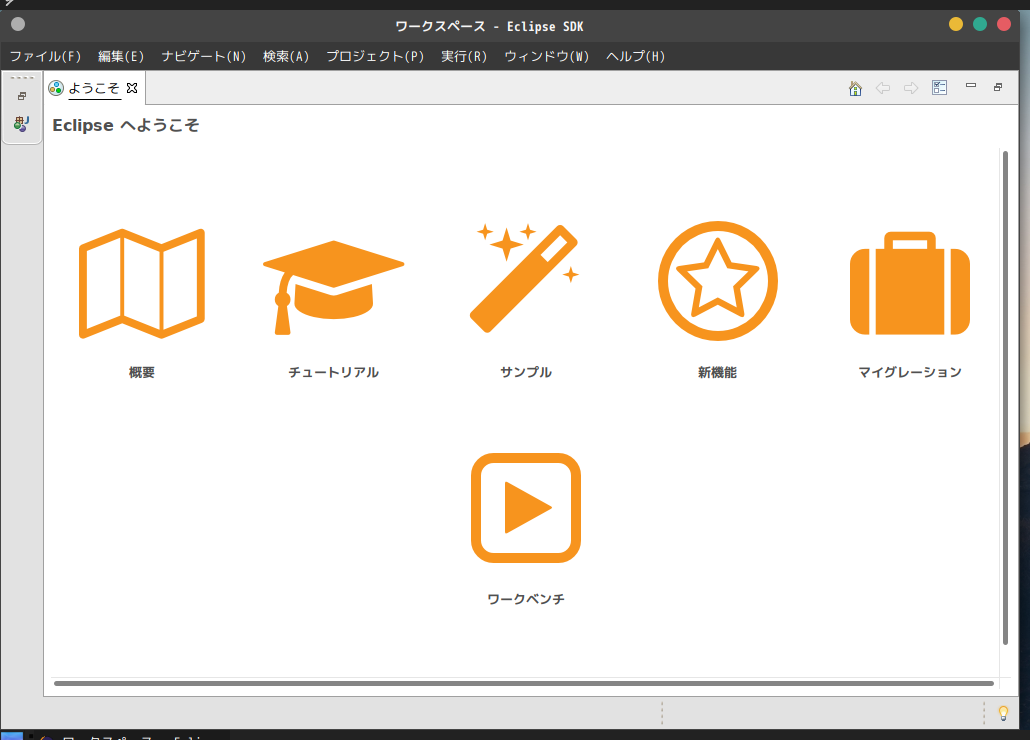Minimize the welcome view panel
This screenshot has width=1030, height=740.
point(971,85)
